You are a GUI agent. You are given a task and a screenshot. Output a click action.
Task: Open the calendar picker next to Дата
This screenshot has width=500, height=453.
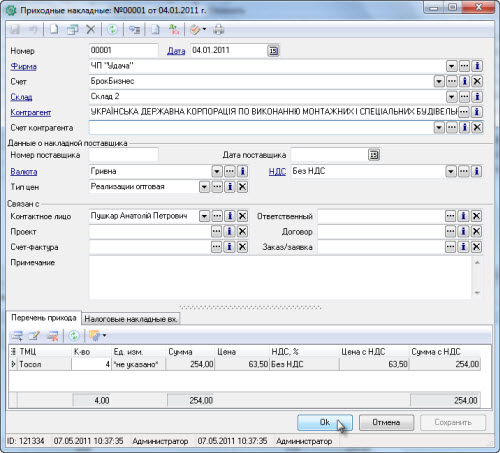tap(273, 51)
